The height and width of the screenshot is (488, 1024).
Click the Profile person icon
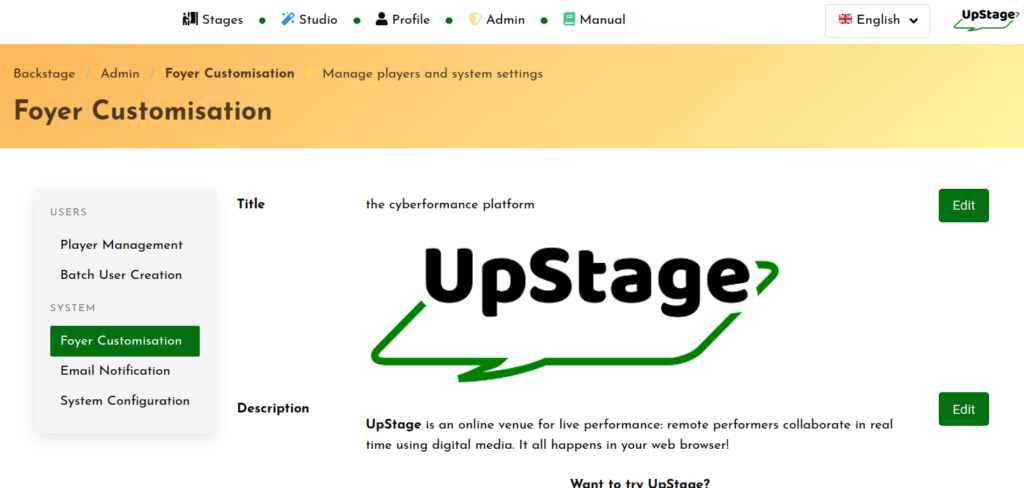[x=381, y=20]
